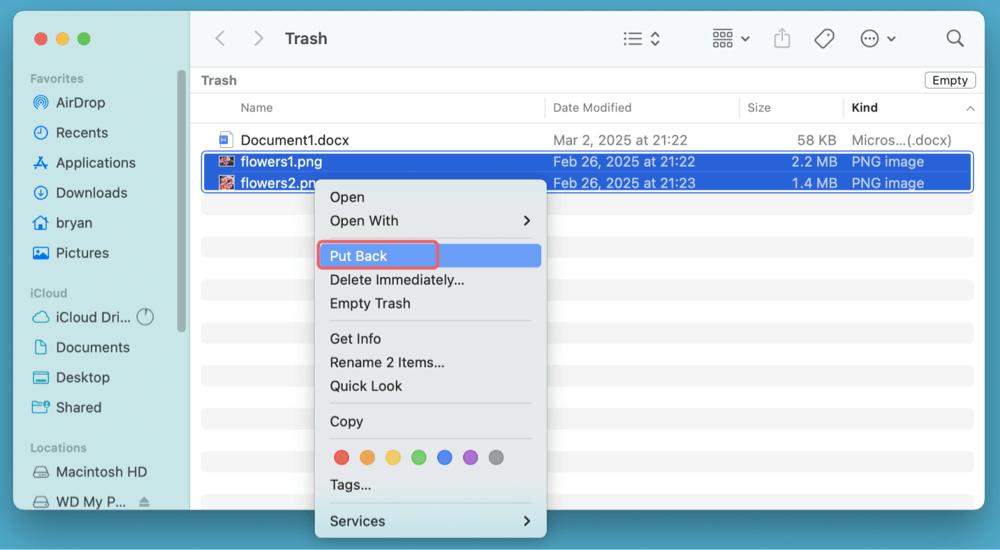Choose Put Back from the context menu
This screenshot has width=1000, height=550.
(430, 256)
